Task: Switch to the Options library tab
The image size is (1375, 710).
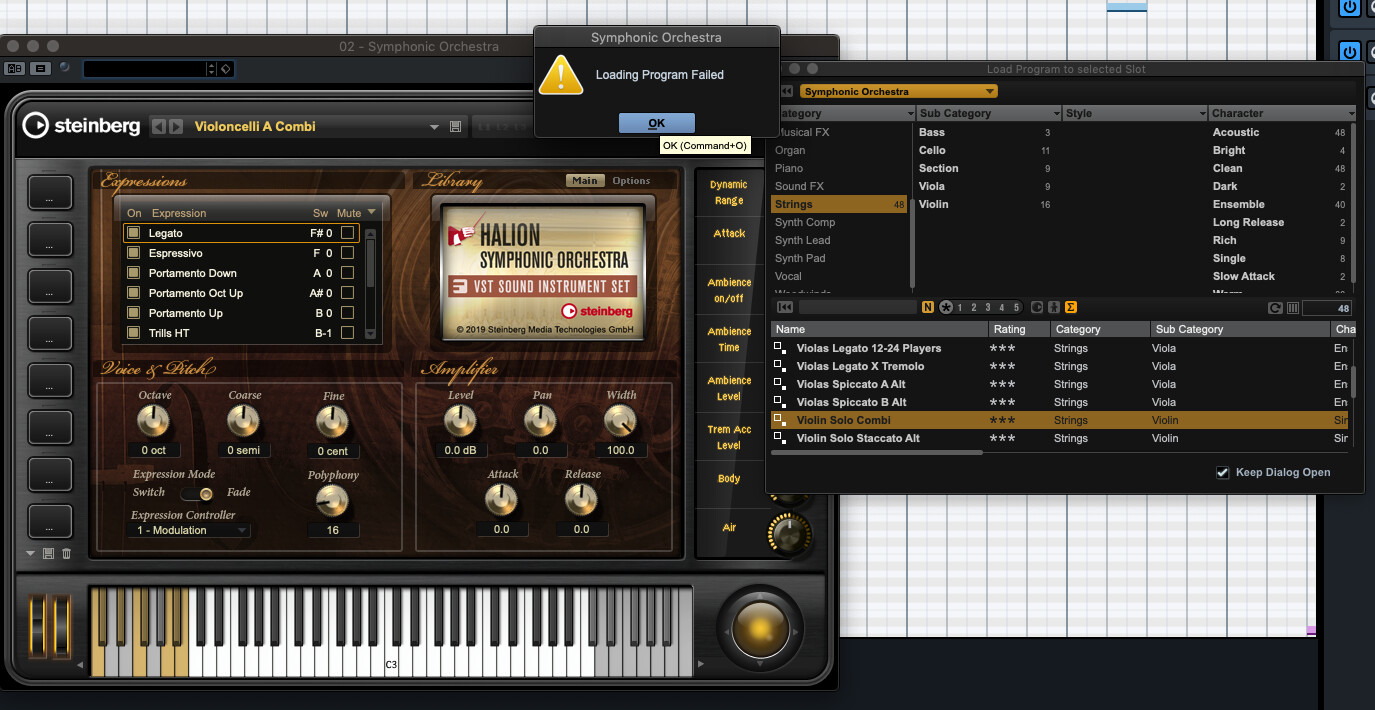Action: click(631, 181)
